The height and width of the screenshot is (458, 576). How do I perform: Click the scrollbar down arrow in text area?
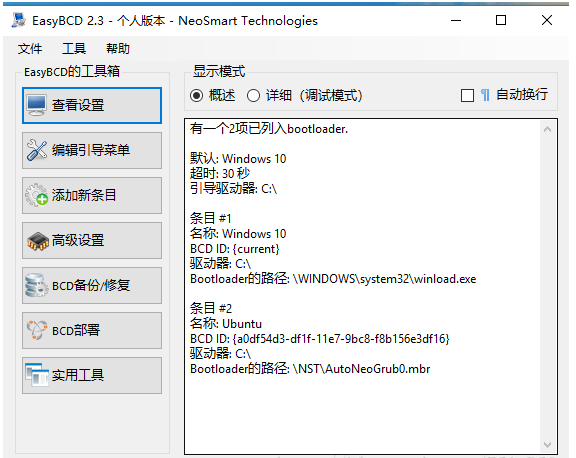click(547, 445)
